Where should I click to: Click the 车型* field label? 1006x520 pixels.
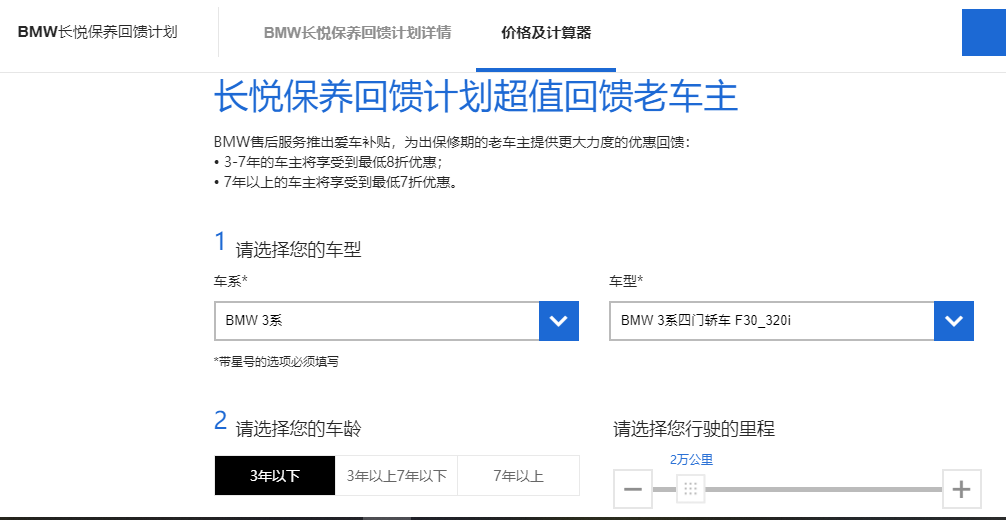point(626,281)
